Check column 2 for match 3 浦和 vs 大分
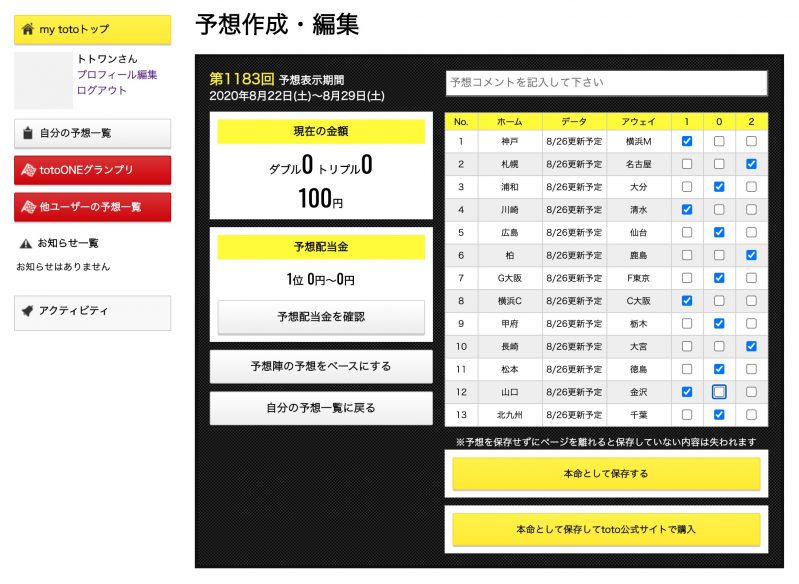 (x=751, y=187)
